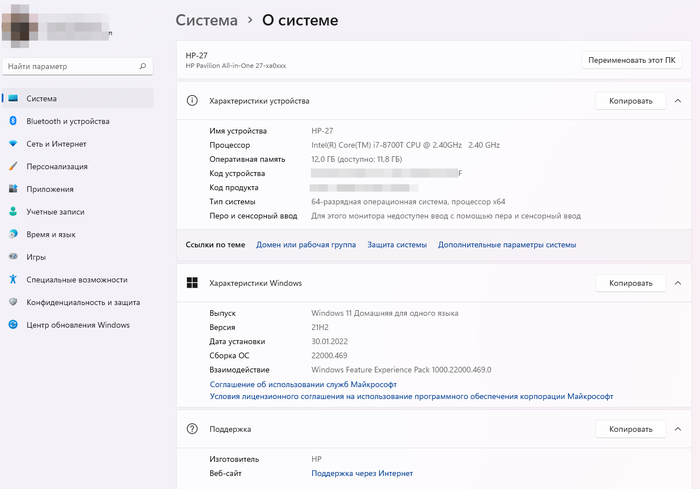The height and width of the screenshot is (489, 700).
Task: Click the Windows logo icon
Action: pos(192,283)
